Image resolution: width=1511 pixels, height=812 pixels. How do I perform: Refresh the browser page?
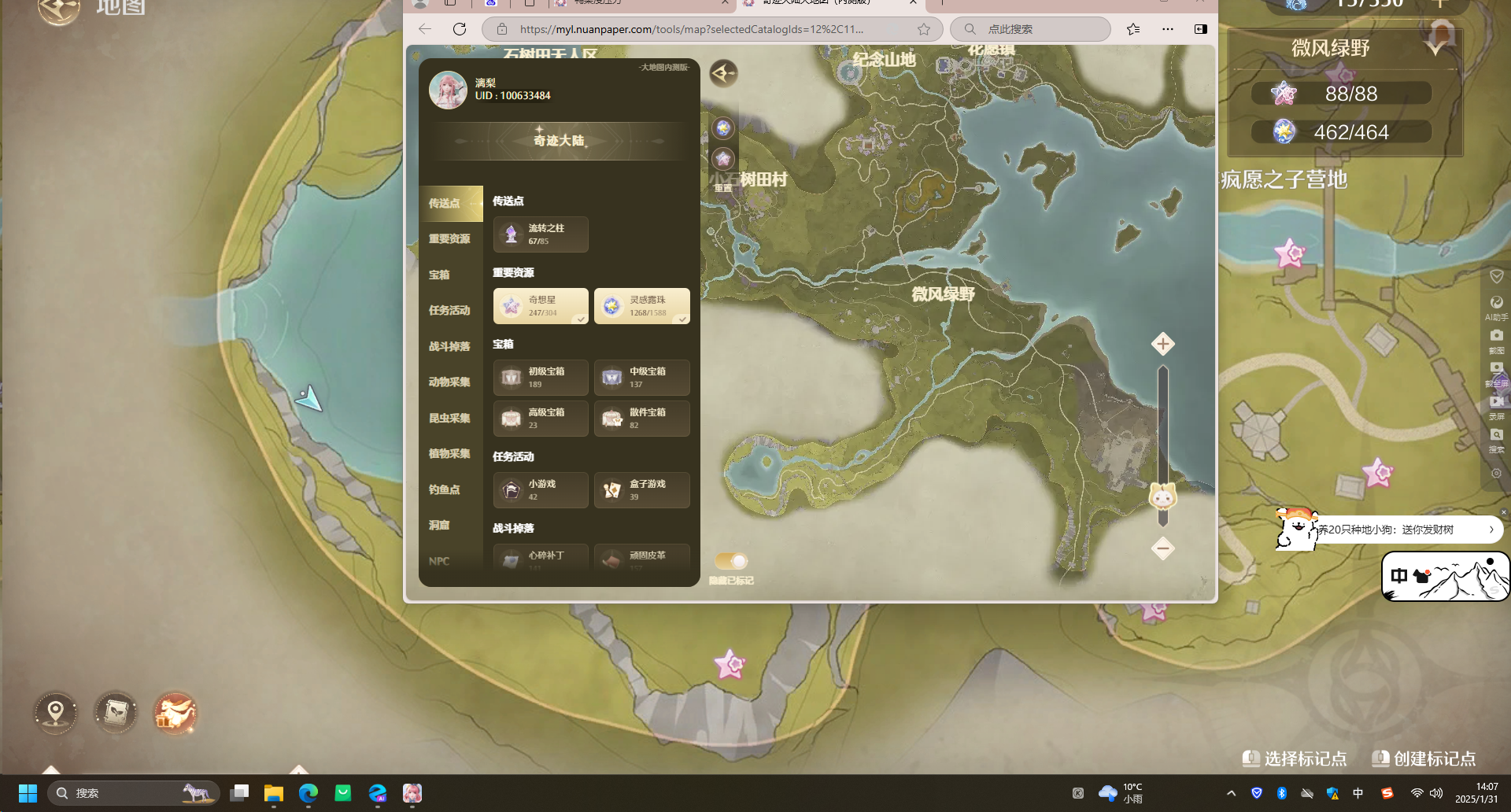(460, 29)
